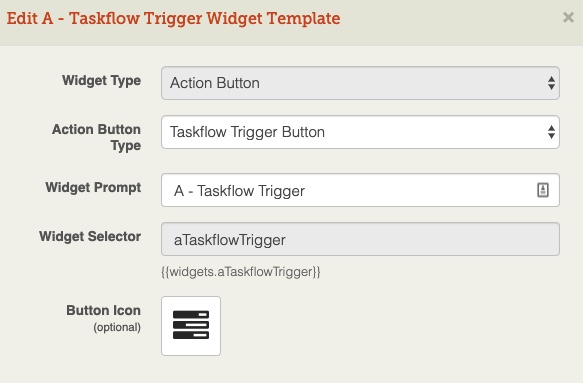Click the {{widgets.aTaskflowTrigger}} reference text
This screenshot has width=583, height=383.
241,272
